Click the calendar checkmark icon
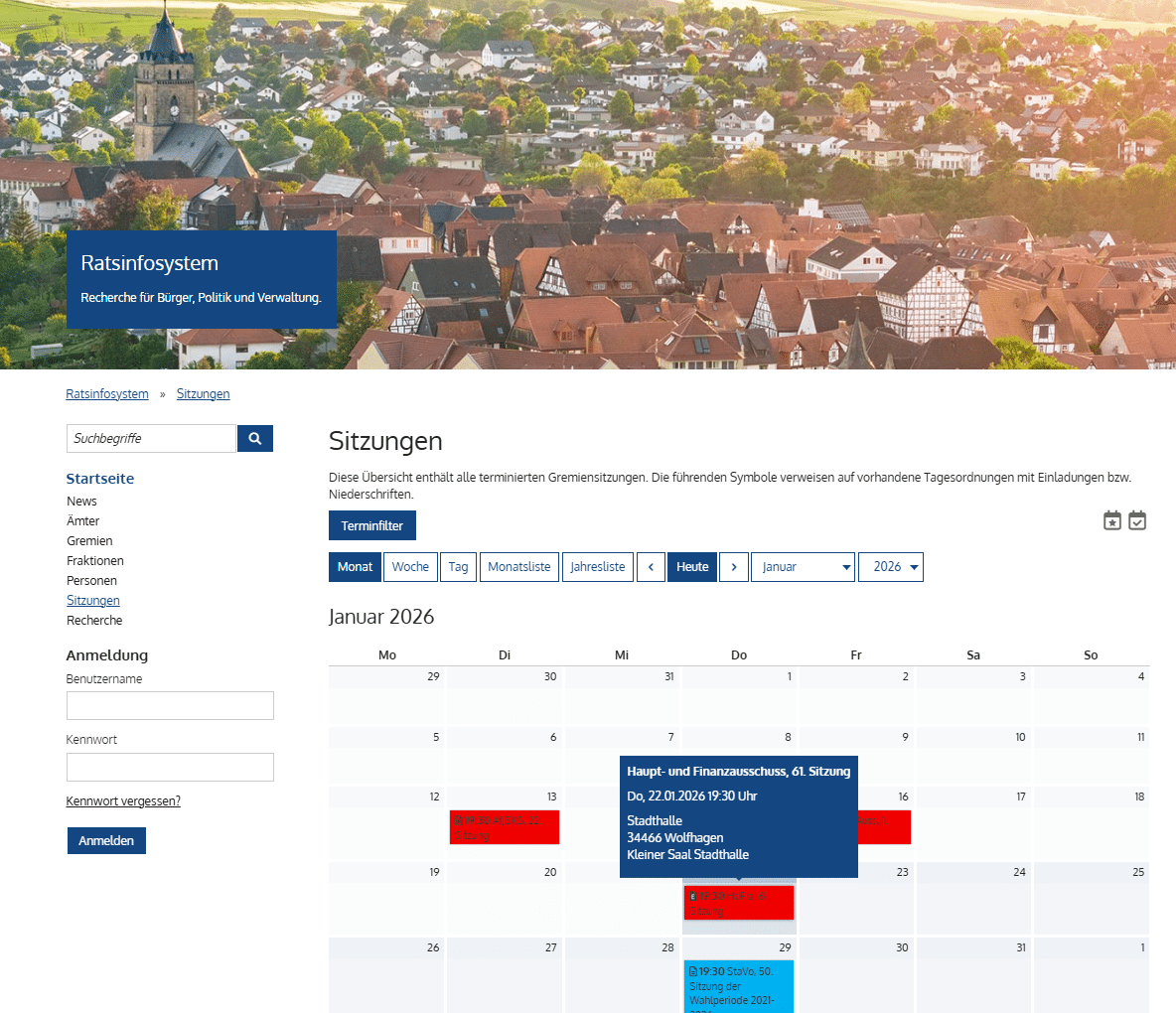This screenshot has height=1013, width=1176. [1137, 520]
